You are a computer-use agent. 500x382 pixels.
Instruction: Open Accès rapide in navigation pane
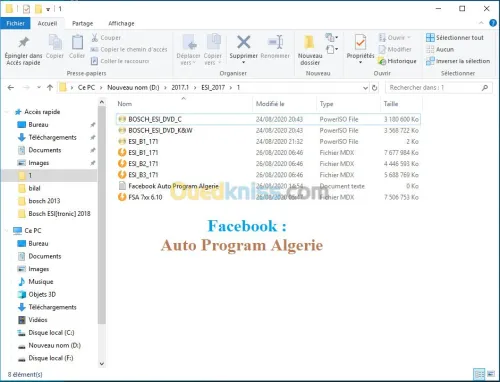click(42, 112)
